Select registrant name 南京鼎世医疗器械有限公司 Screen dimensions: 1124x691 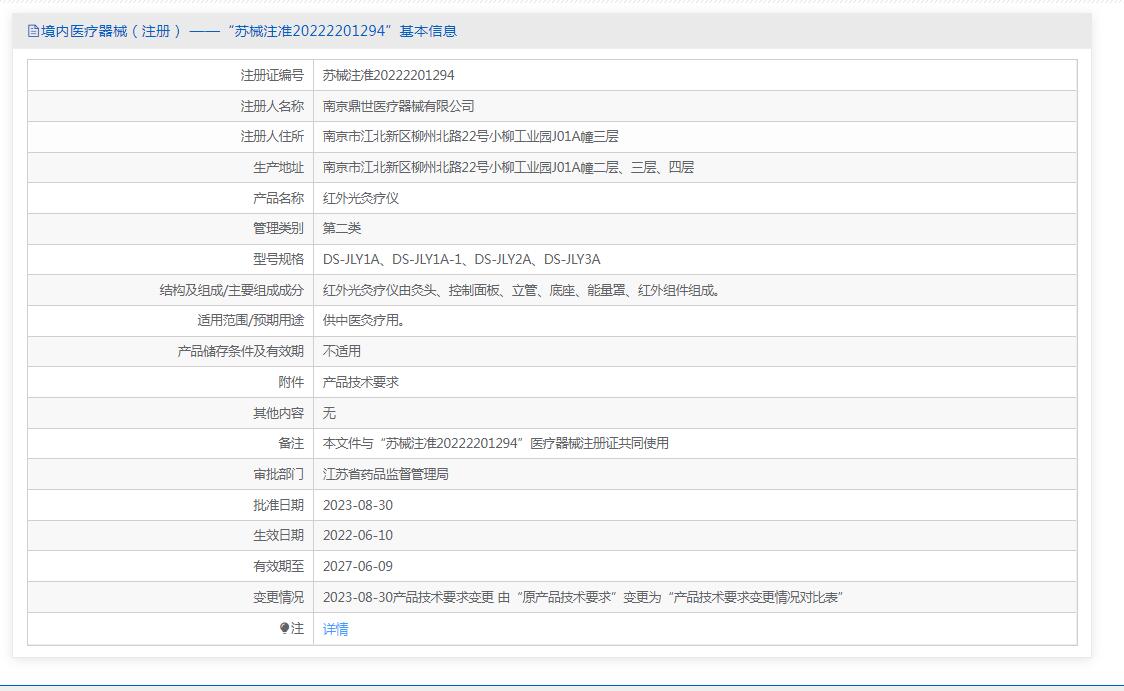[399, 106]
